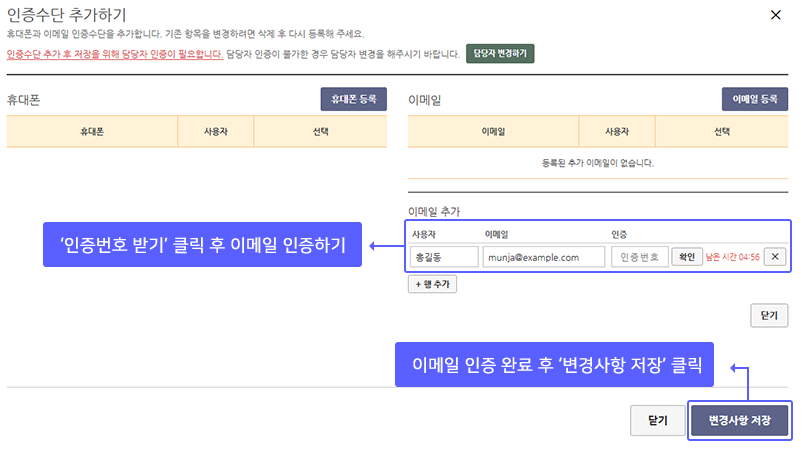
Task: Click 닫기 below the email section
Action: click(x=769, y=316)
